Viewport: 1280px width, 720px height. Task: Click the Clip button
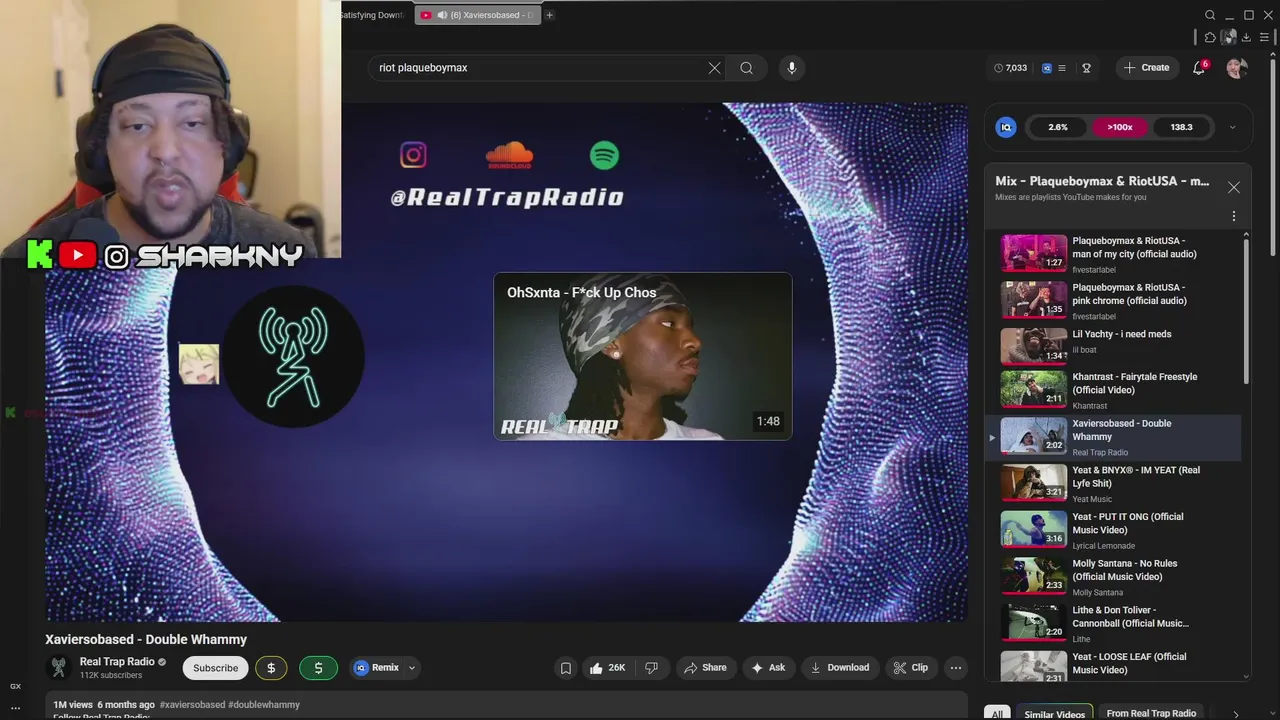tap(911, 668)
